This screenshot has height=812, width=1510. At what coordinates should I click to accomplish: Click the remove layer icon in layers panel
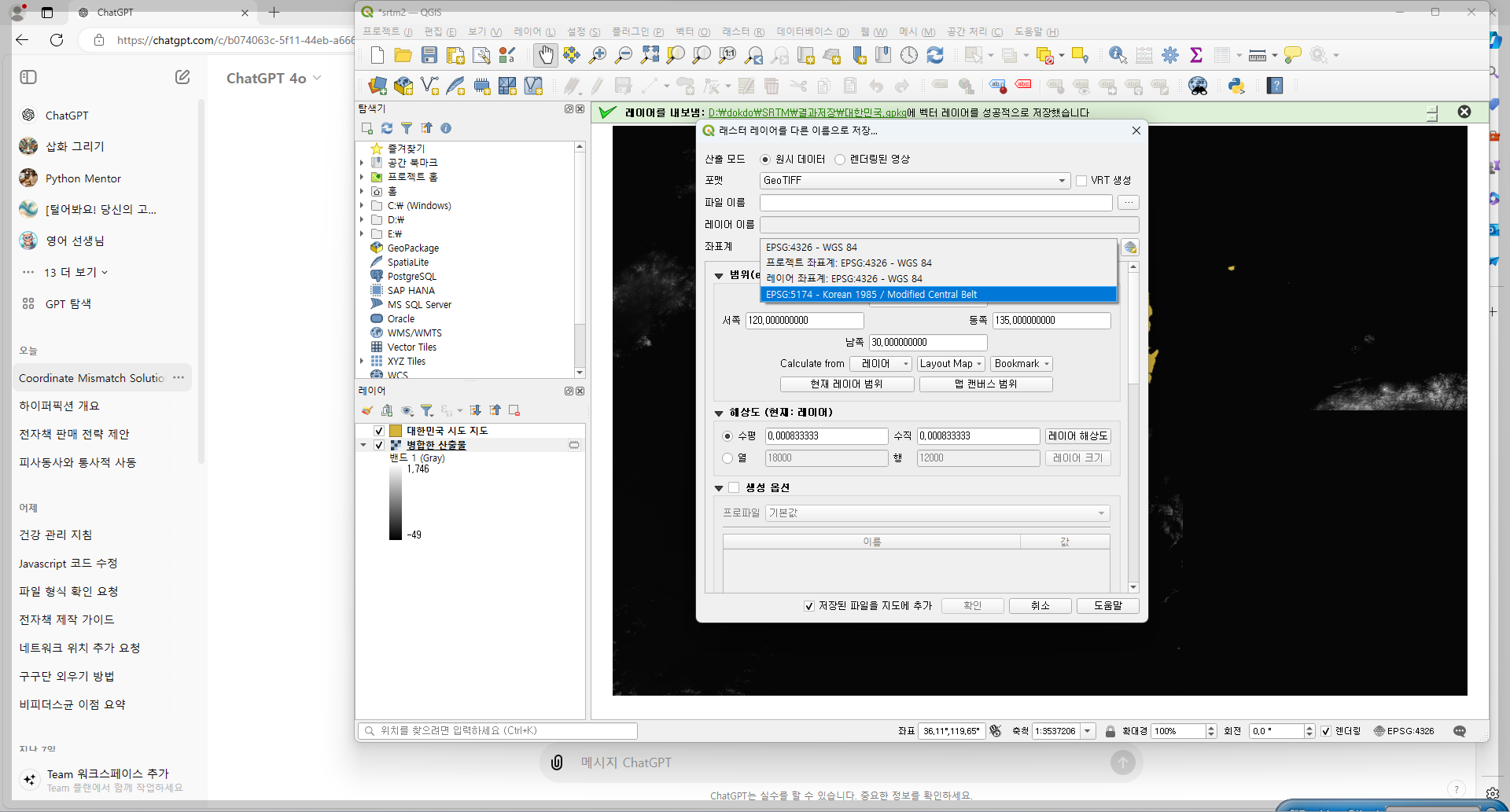coord(514,410)
